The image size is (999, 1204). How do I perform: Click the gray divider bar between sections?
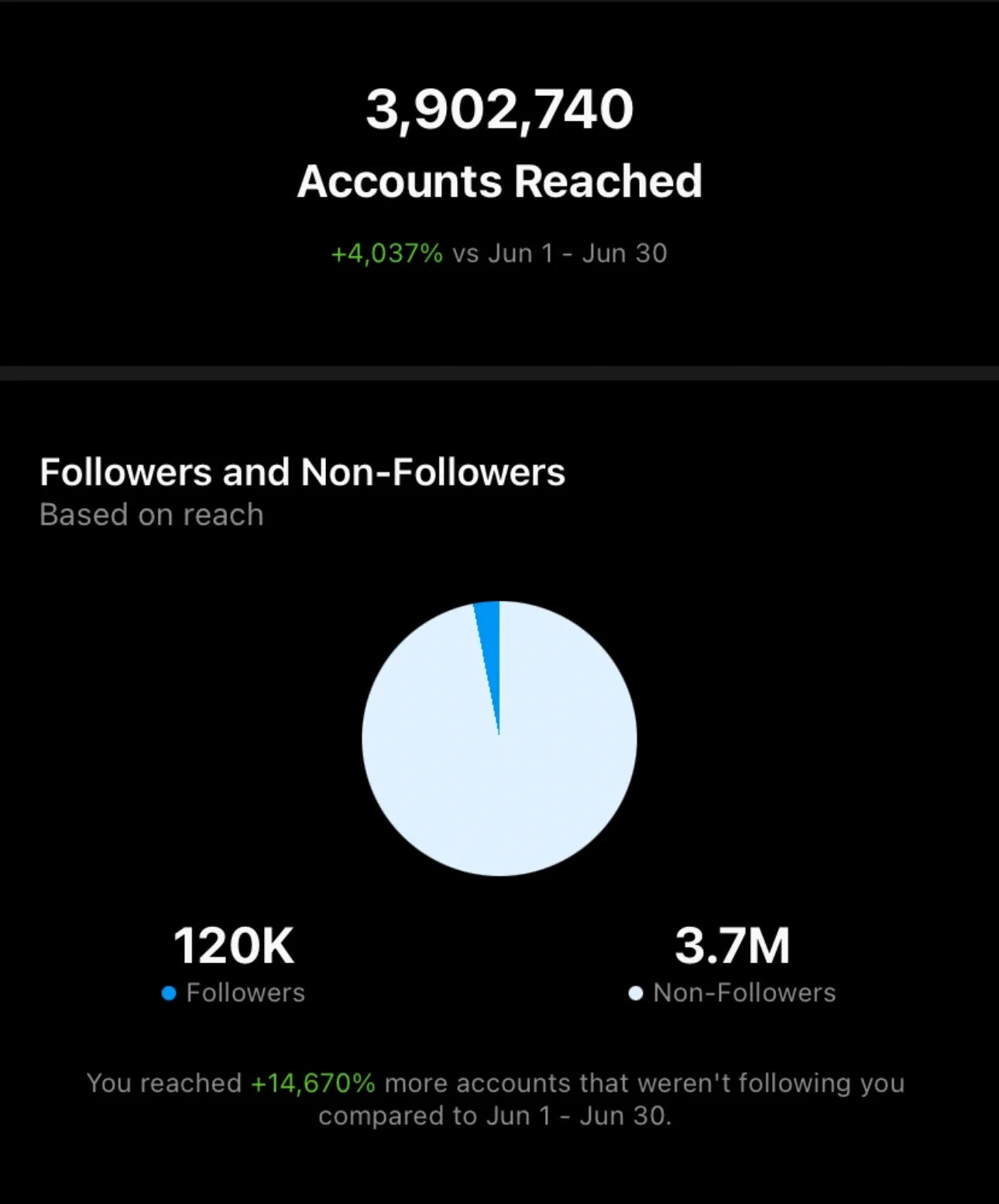point(499,373)
